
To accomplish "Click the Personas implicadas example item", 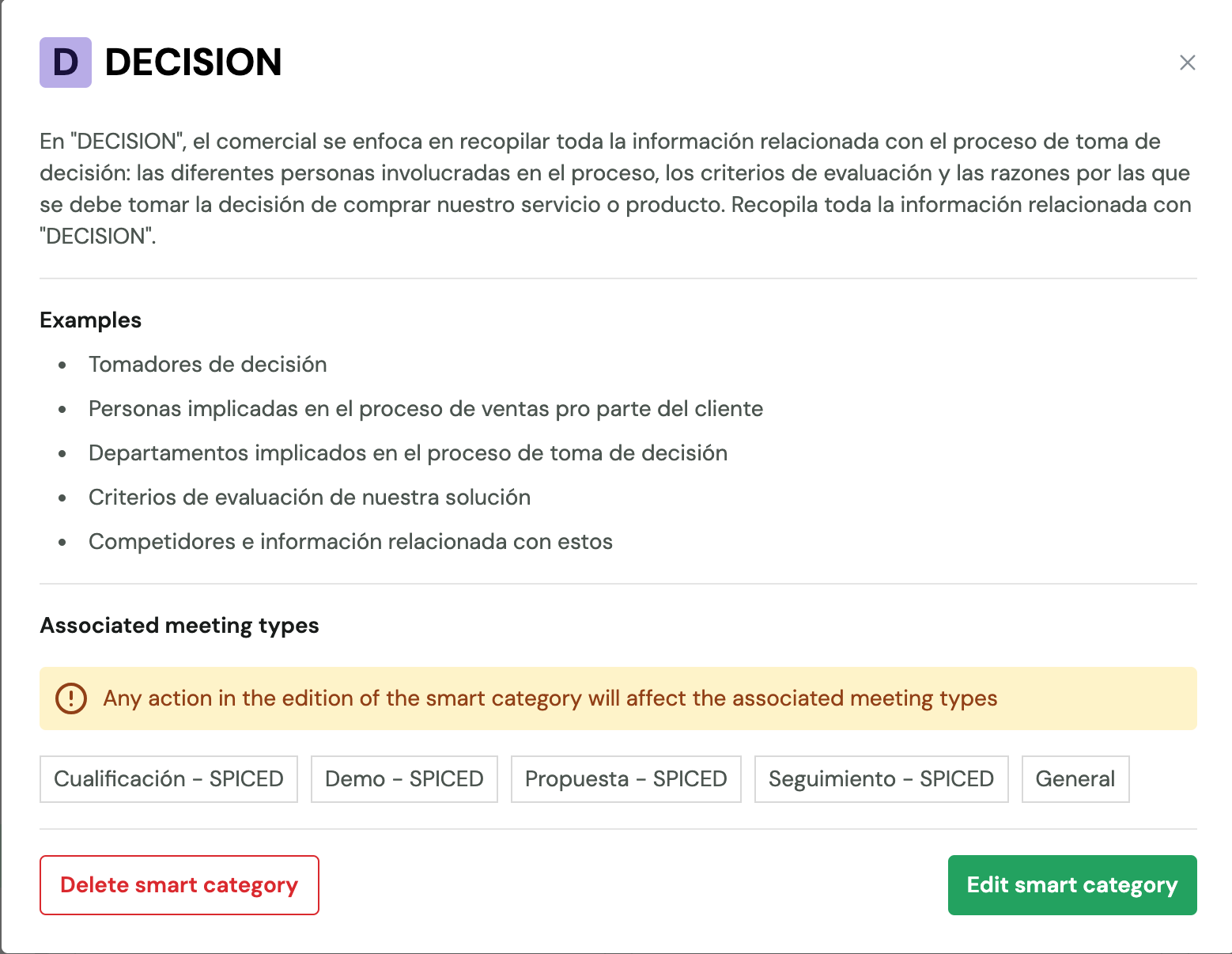I will coord(425,409).
